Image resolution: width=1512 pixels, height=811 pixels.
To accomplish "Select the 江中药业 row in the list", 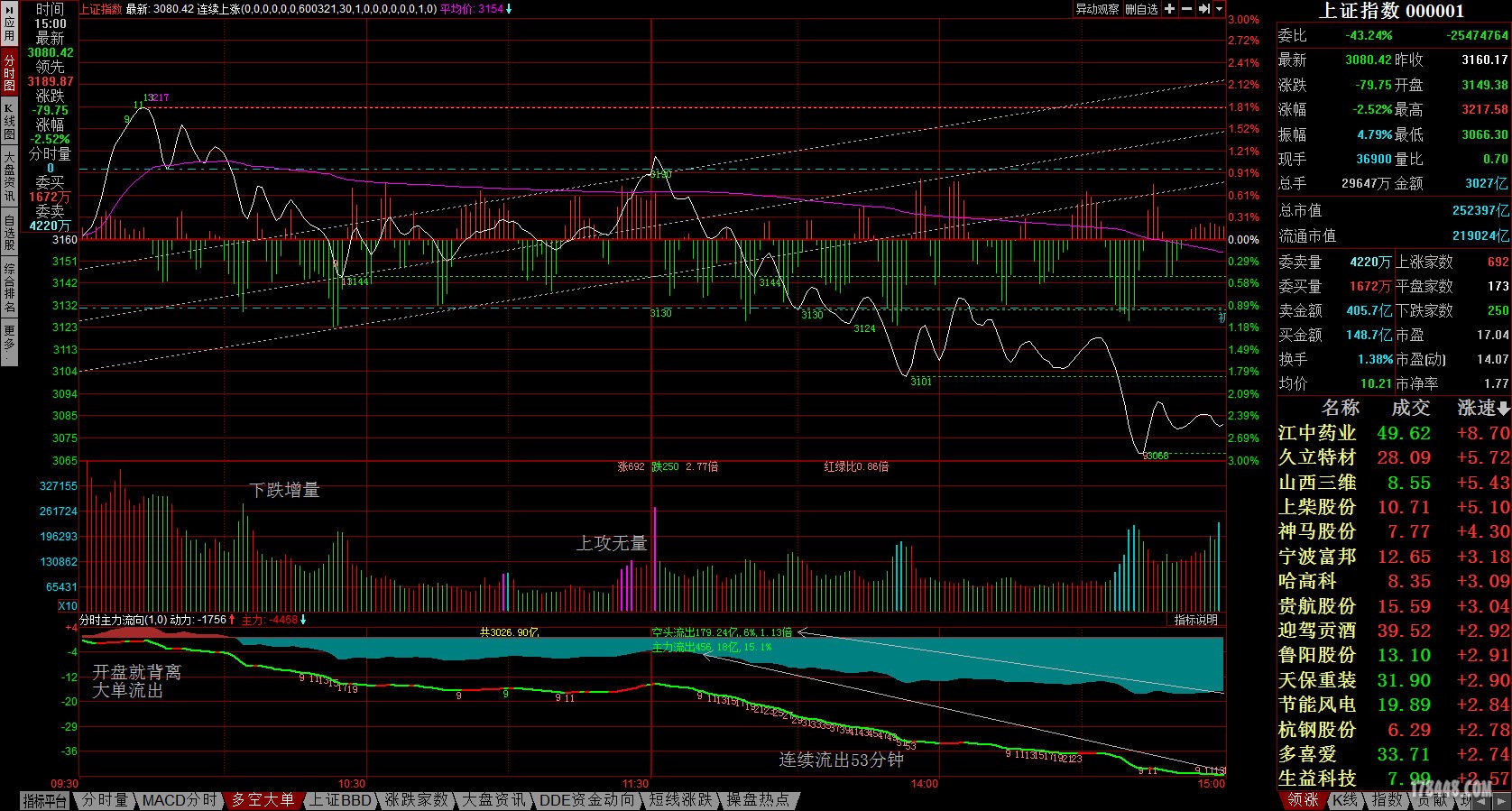I will tap(1393, 433).
